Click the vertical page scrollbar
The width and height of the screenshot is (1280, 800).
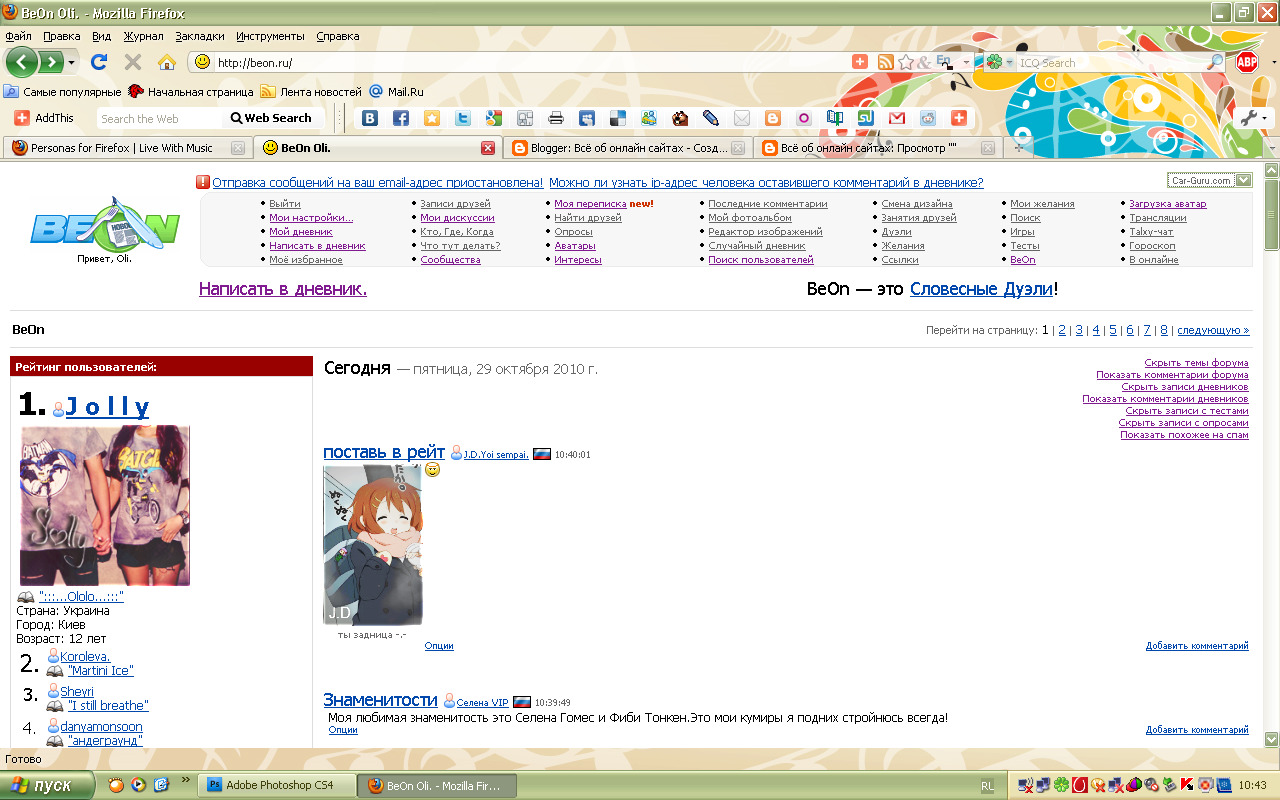1271,455
